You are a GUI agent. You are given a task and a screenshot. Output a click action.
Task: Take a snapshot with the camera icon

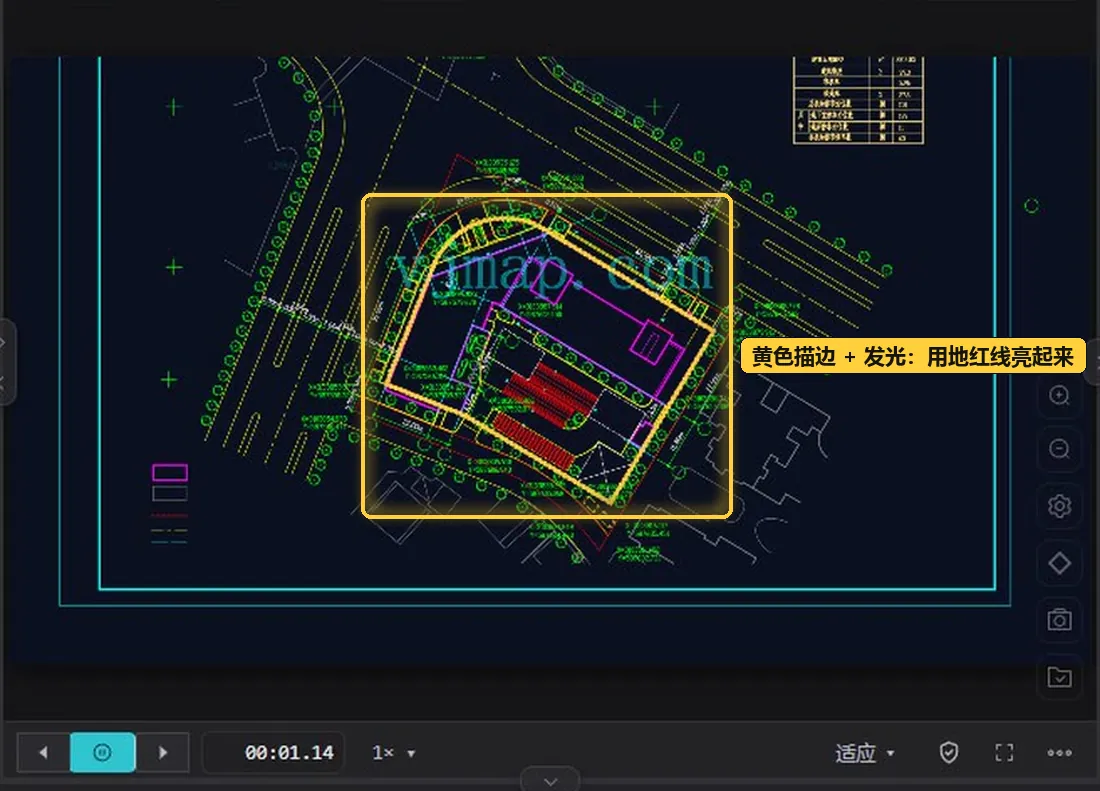click(x=1059, y=620)
